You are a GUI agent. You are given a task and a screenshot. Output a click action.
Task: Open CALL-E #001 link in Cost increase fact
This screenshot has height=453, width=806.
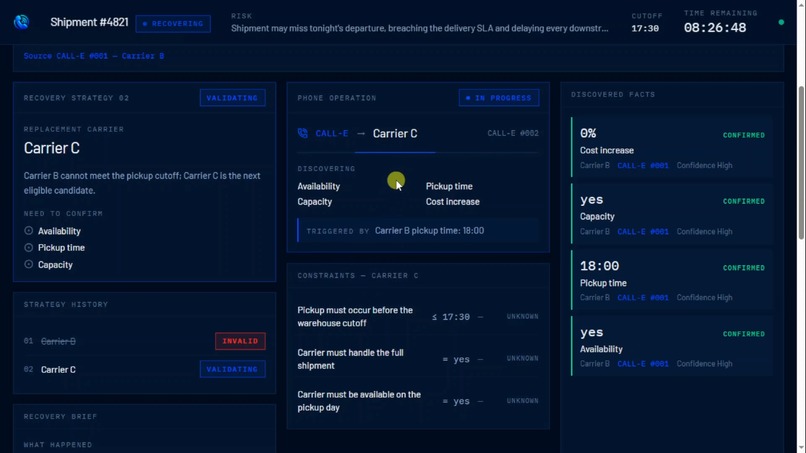click(643, 166)
